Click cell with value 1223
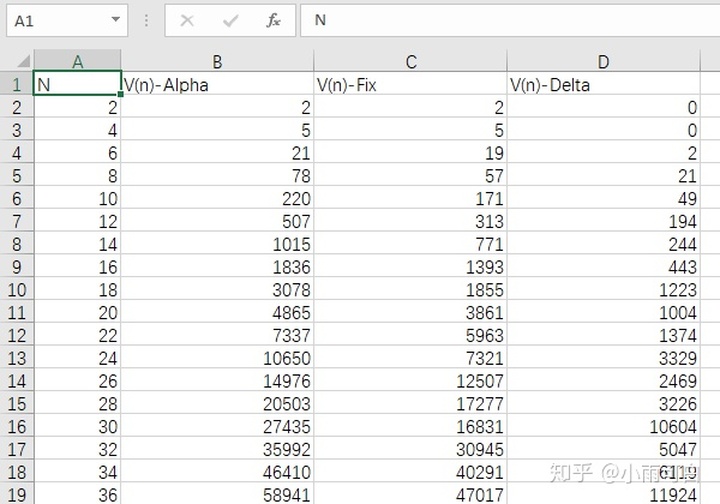 (603, 289)
